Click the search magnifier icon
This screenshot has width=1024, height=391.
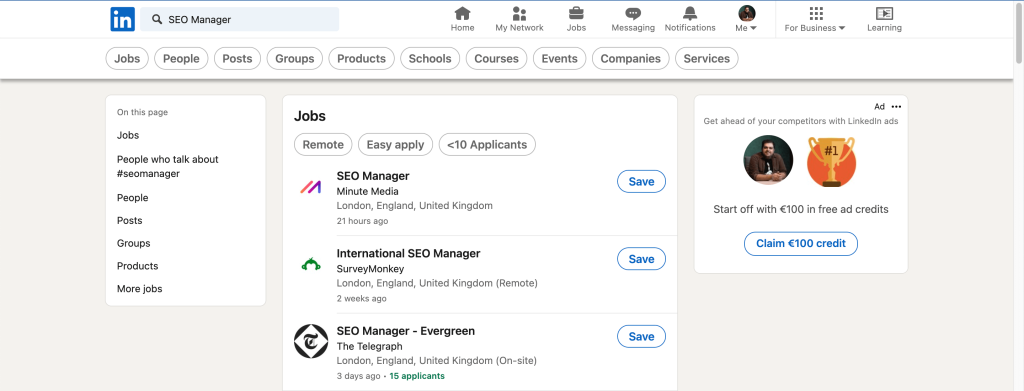click(x=157, y=20)
